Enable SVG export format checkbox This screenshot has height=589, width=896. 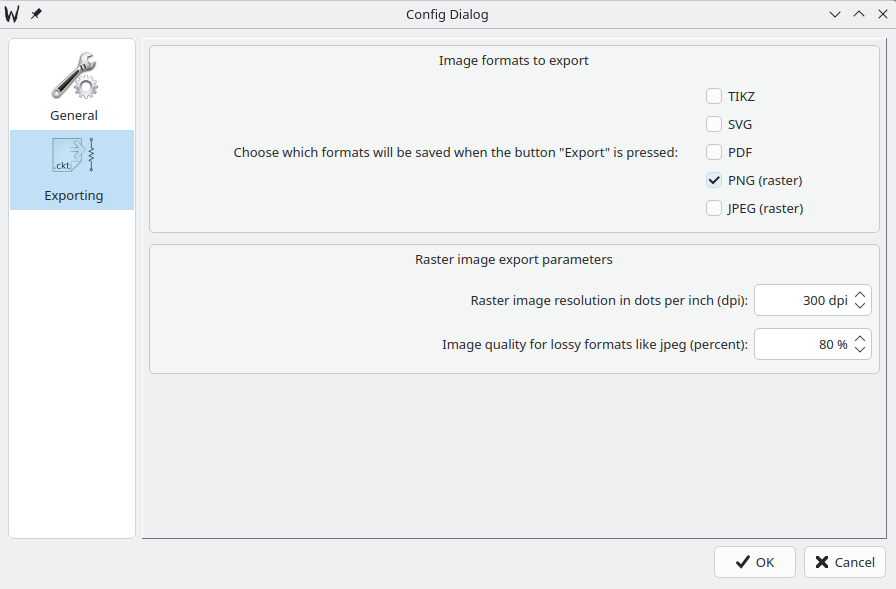714,125
